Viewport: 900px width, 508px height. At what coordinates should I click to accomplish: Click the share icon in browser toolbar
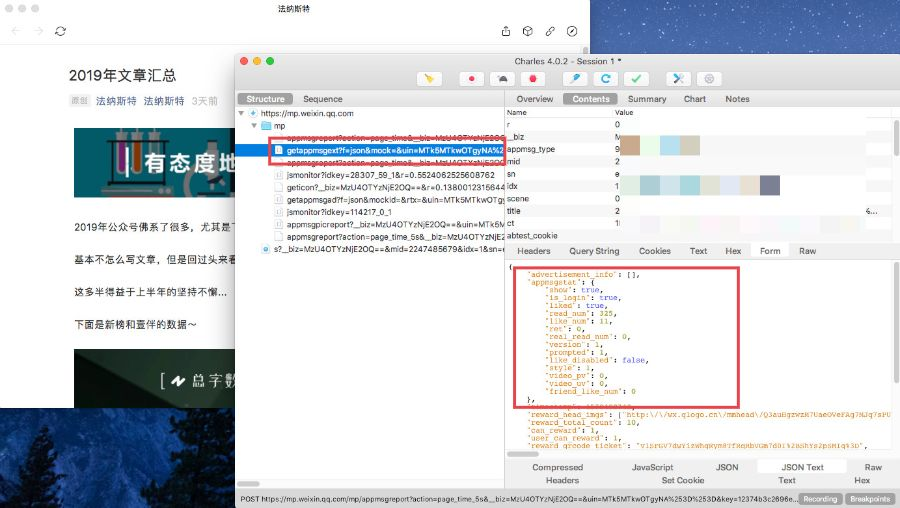[506, 31]
